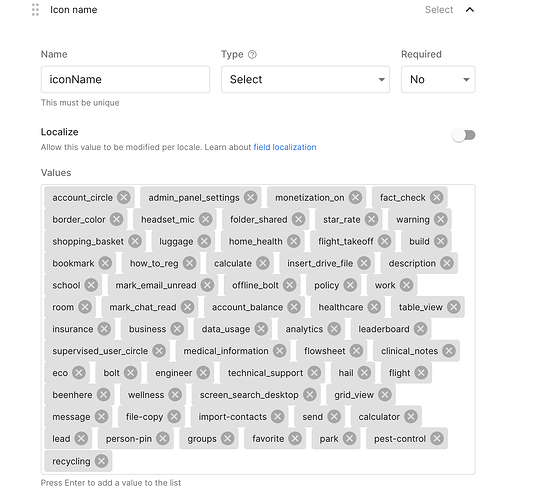Open the Type dropdown showing Select
Viewport: 535px width, 500px height.
305,80
